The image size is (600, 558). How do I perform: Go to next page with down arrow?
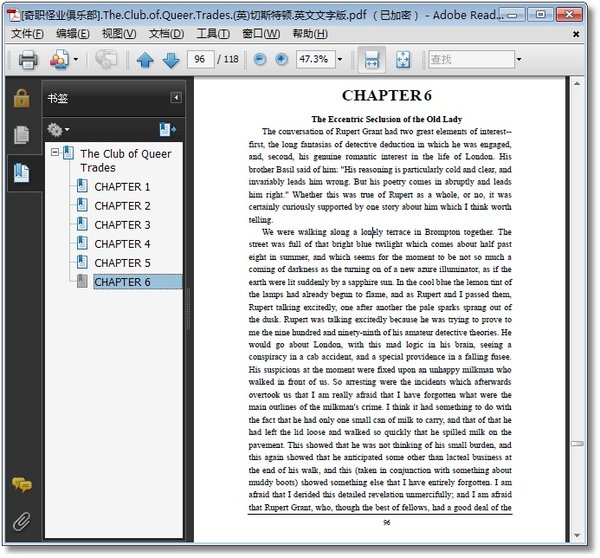(x=171, y=60)
